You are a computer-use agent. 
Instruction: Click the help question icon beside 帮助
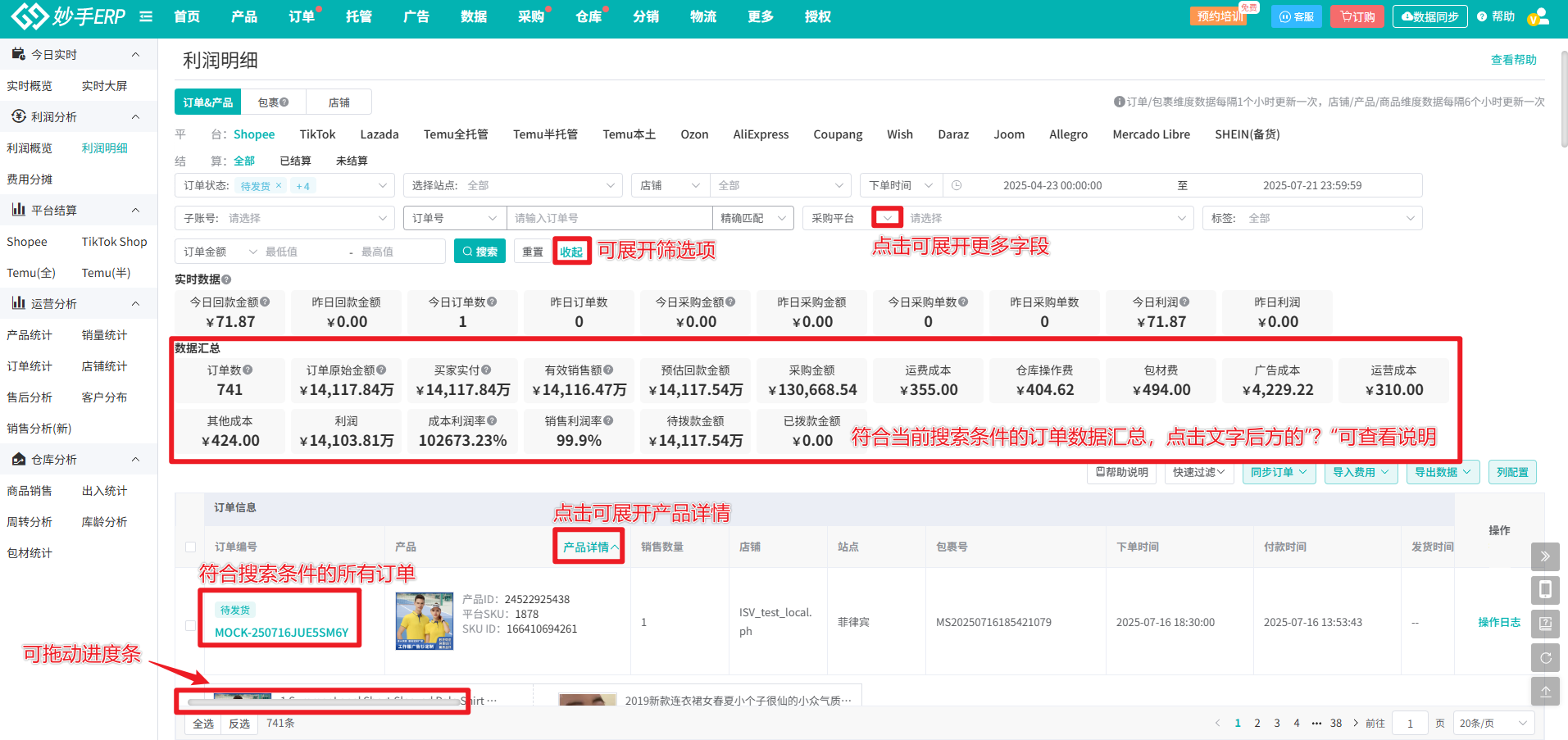1482,16
